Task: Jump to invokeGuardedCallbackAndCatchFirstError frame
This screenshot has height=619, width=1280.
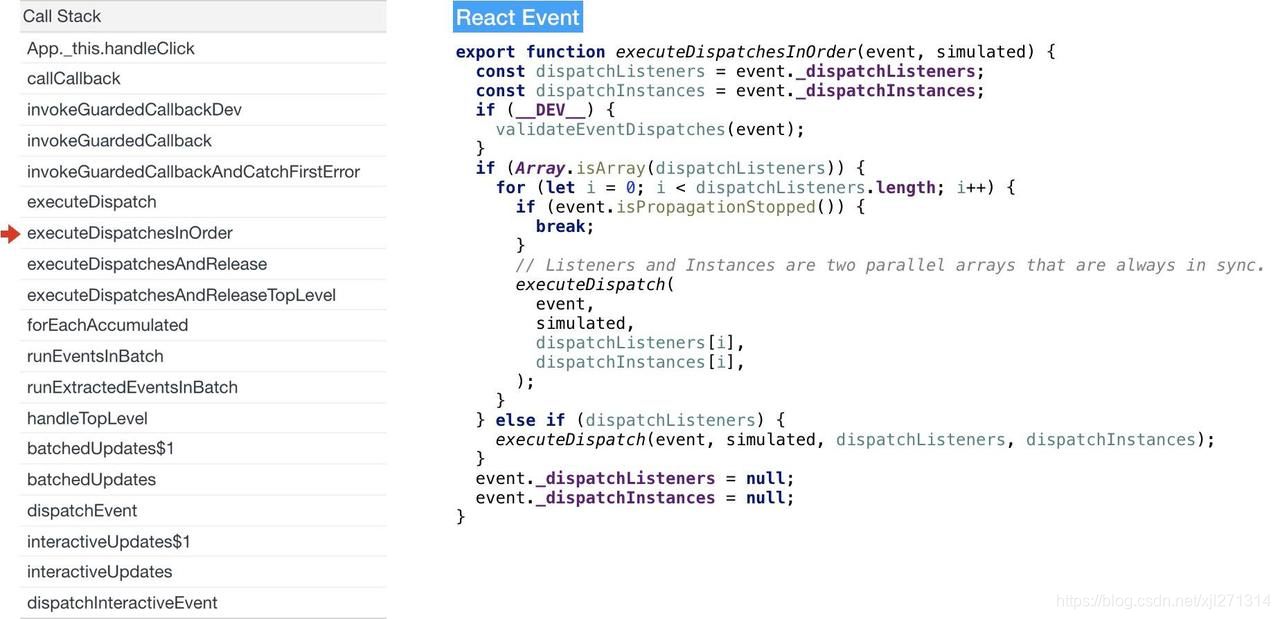Action: click(203, 172)
